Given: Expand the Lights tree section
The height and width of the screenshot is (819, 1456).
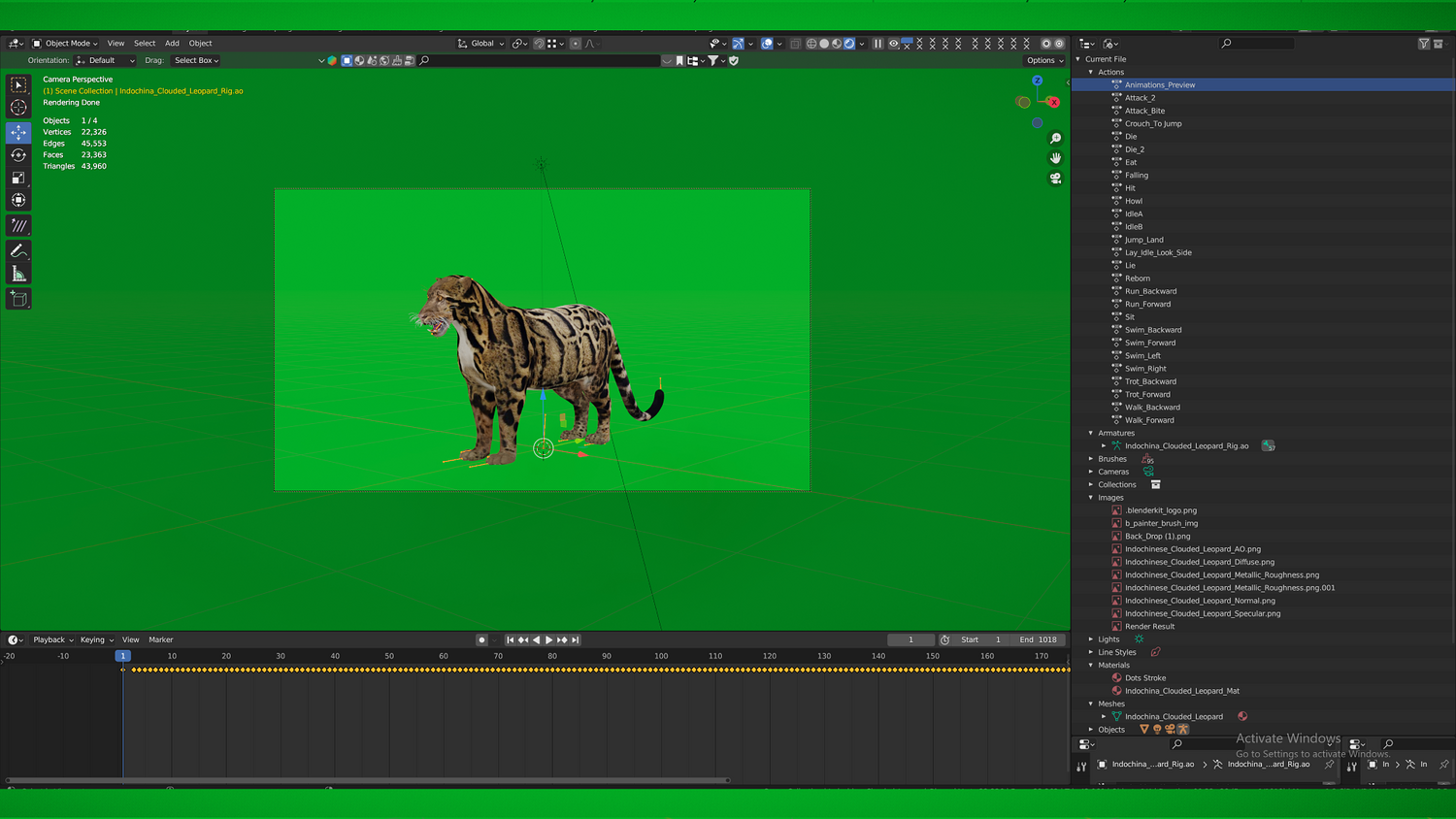Looking at the screenshot, I should pos(1091,639).
